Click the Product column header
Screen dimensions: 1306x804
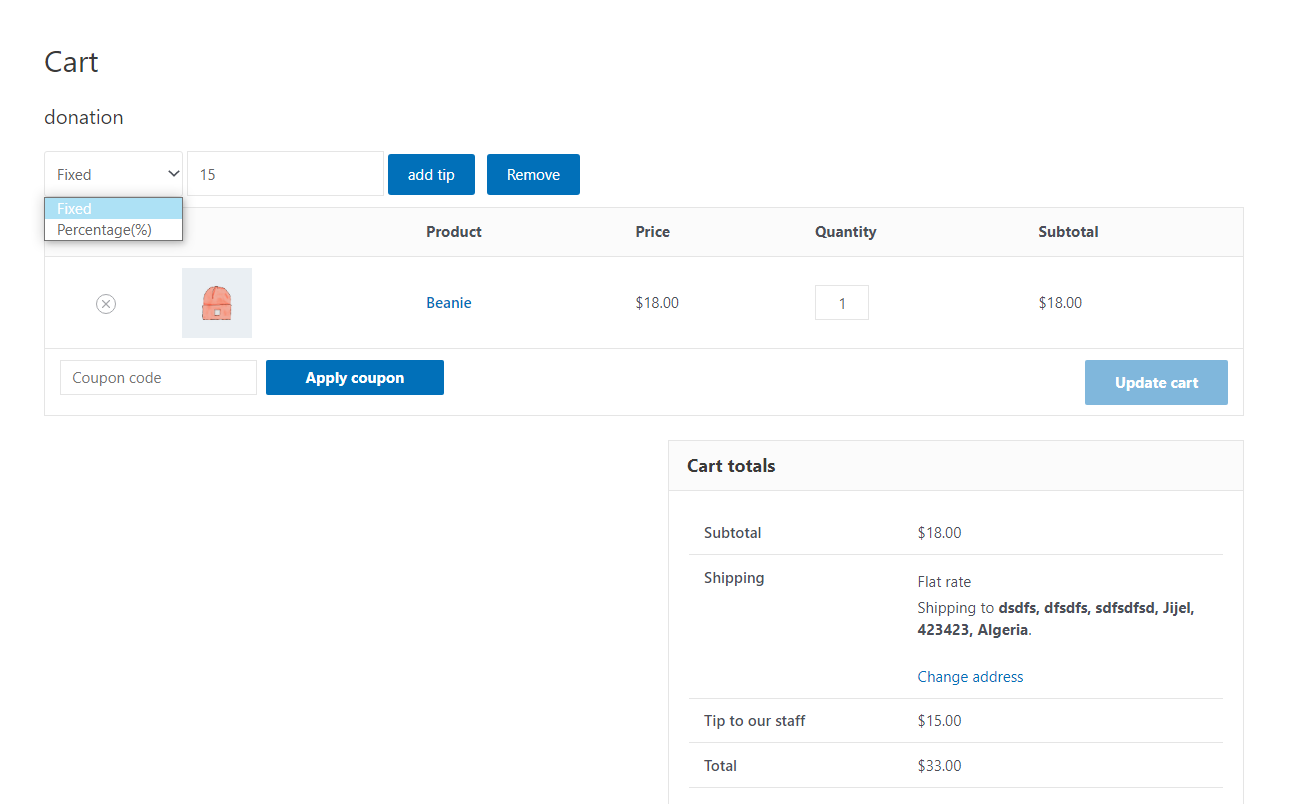[x=454, y=232]
